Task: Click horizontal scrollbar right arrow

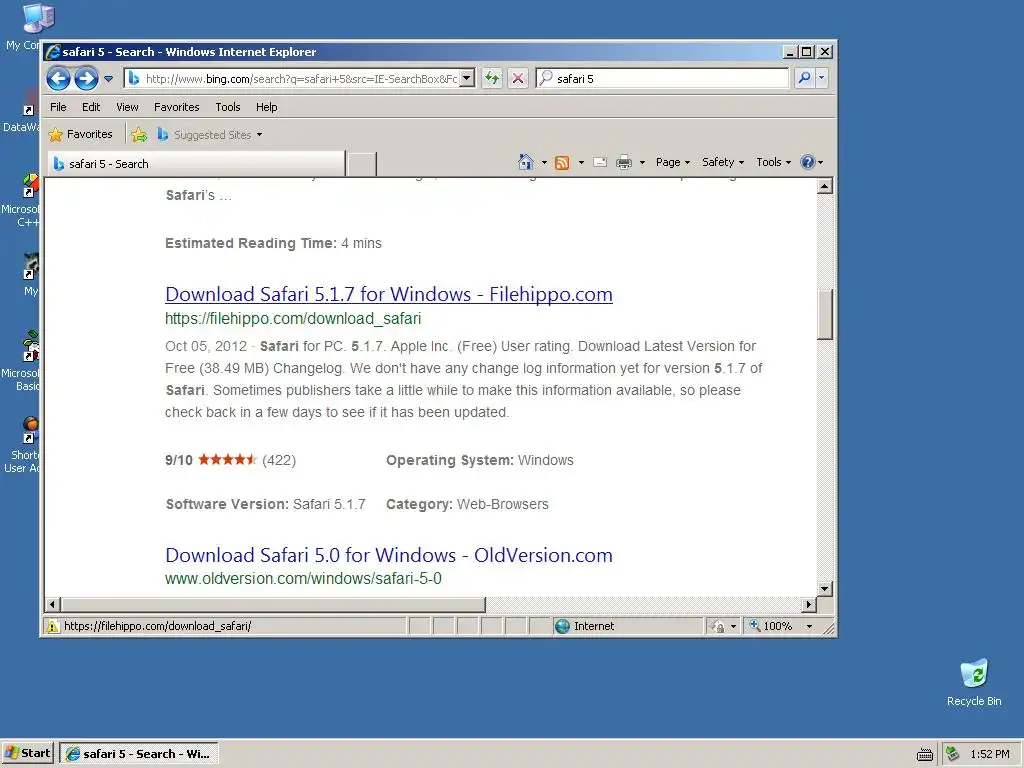Action: pos(809,605)
